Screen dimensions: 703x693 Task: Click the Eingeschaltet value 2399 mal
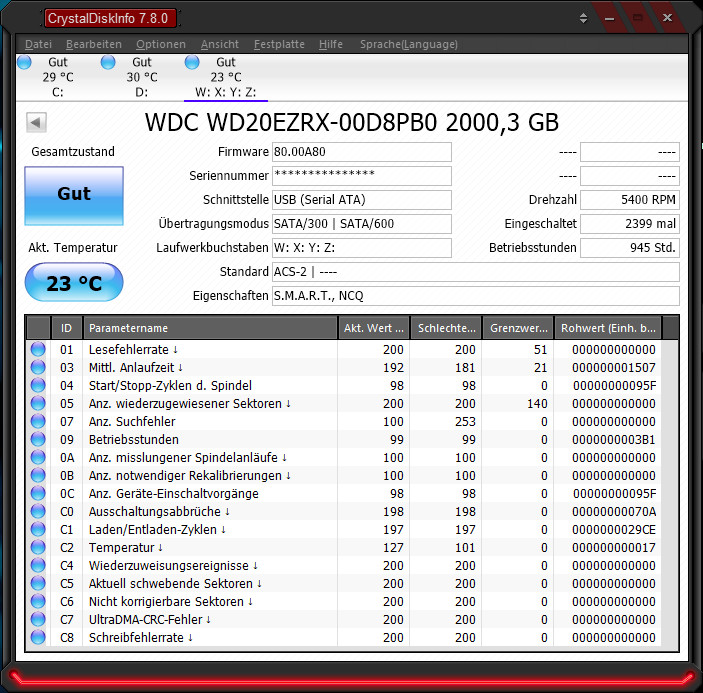pos(630,224)
